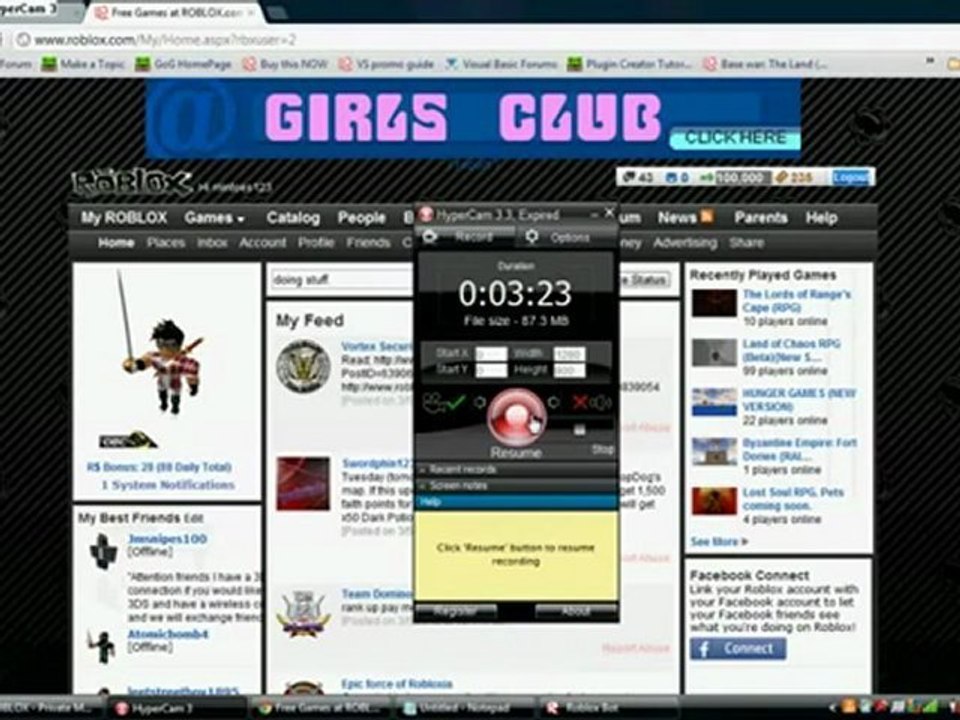This screenshot has width=960, height=720.
Task: Open the Games dropdown menu
Action: (214, 218)
